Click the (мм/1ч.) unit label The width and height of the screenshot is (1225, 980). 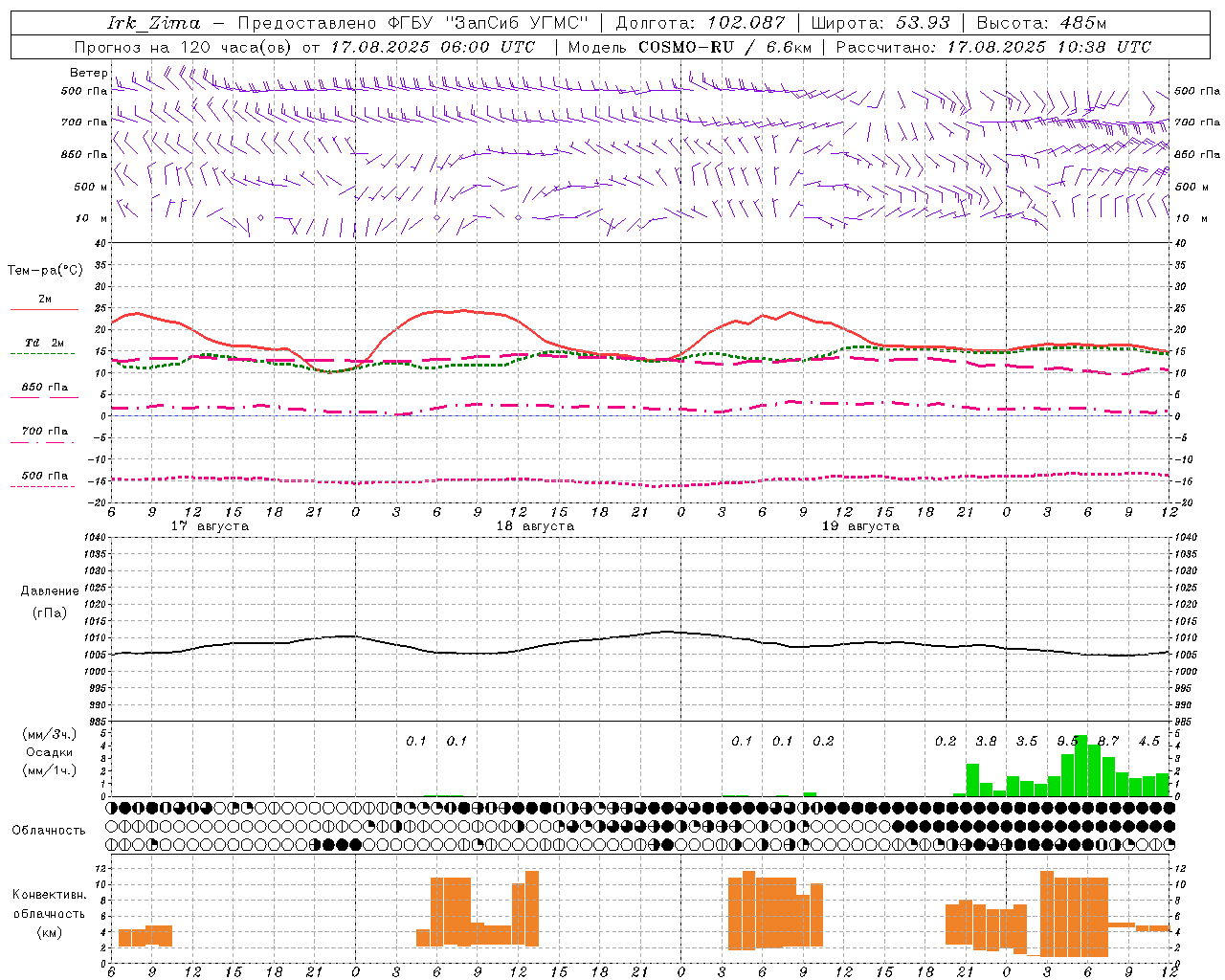pyautogui.click(x=49, y=770)
